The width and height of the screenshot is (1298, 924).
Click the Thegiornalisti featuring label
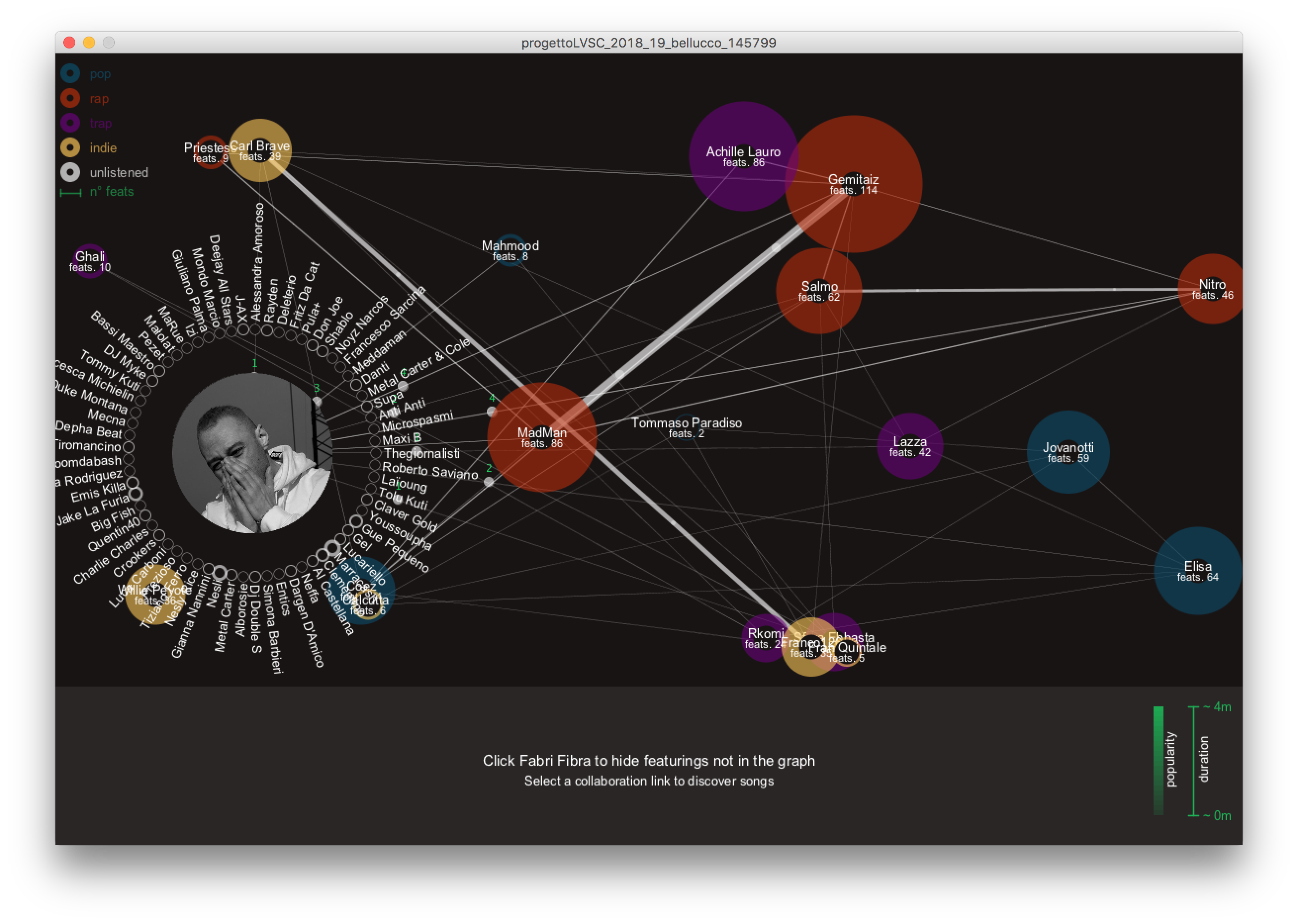pyautogui.click(x=421, y=454)
